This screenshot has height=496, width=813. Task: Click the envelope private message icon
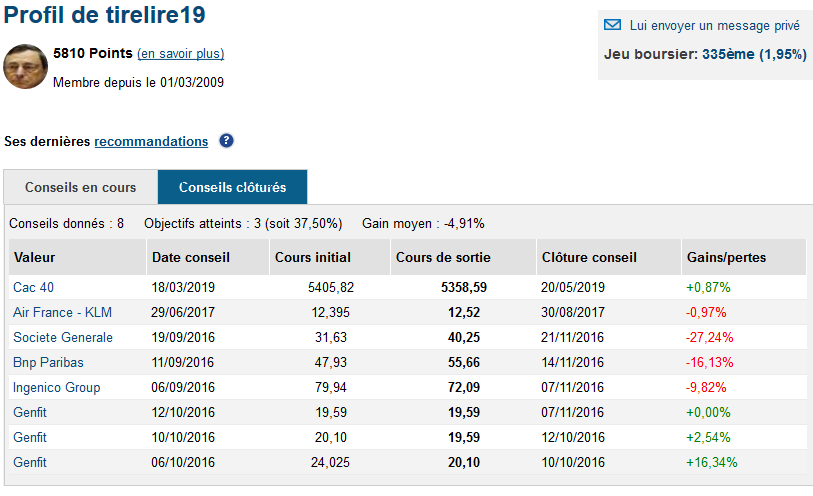point(612,25)
